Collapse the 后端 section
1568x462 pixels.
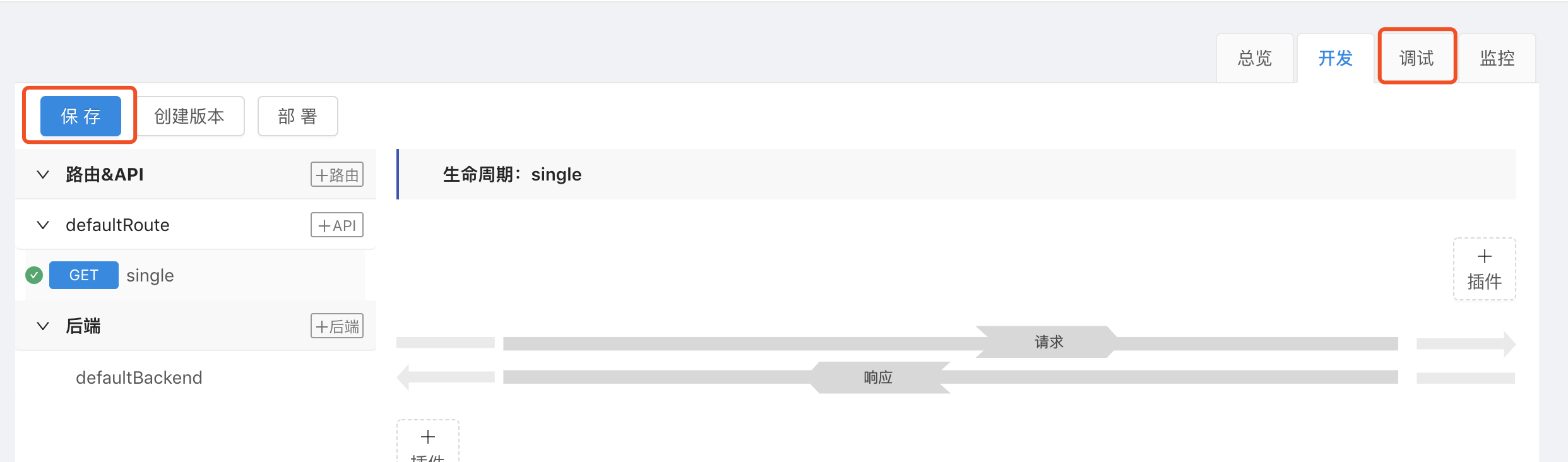(43, 326)
